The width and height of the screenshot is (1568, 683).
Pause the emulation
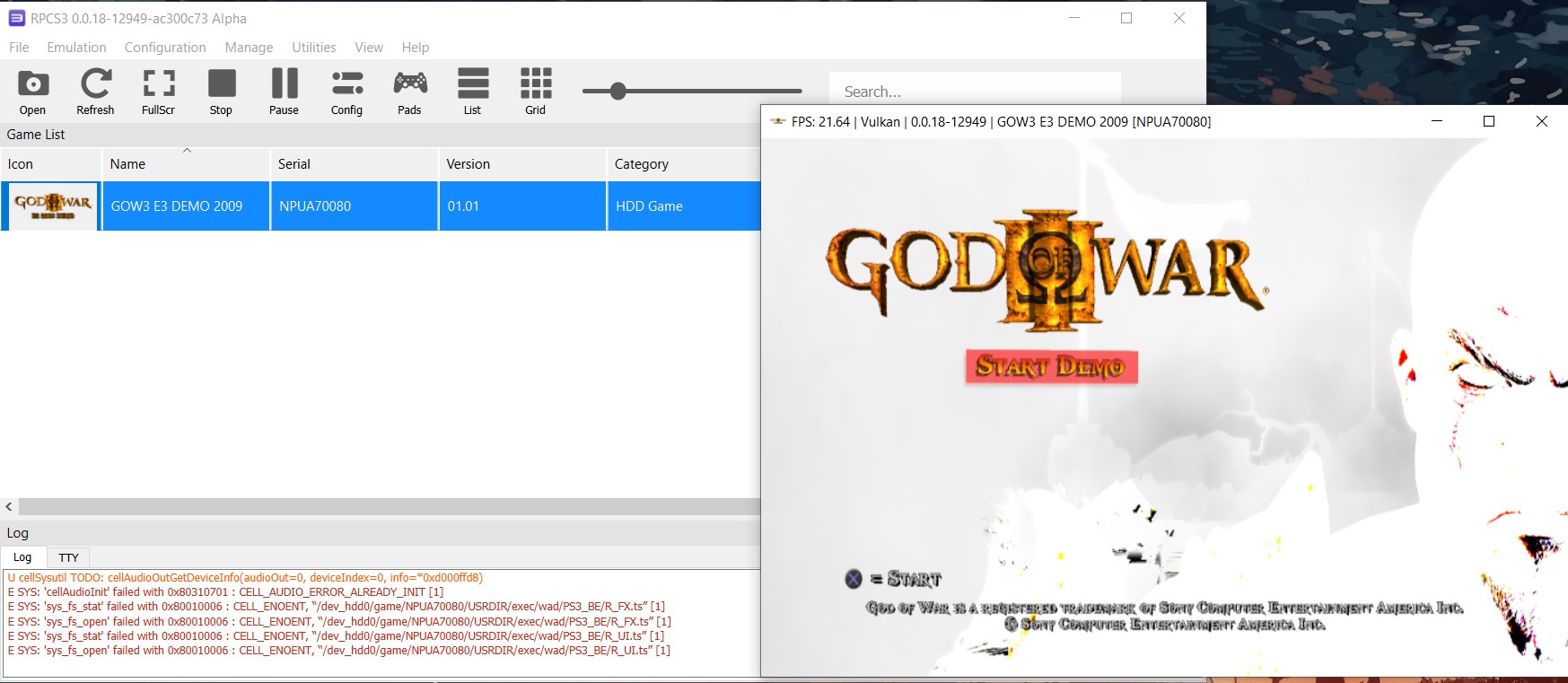(284, 92)
